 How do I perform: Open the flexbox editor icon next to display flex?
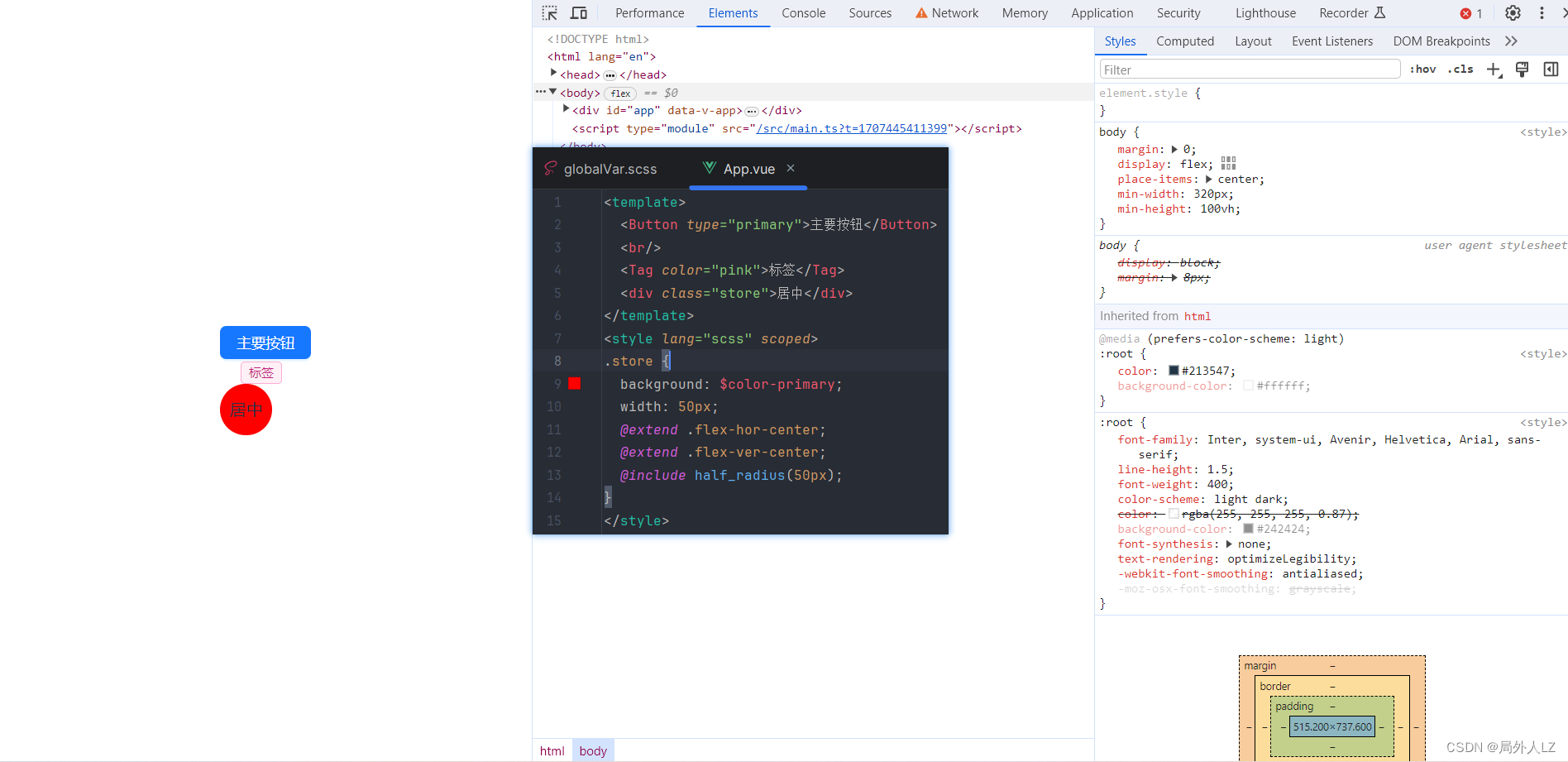[1229, 163]
